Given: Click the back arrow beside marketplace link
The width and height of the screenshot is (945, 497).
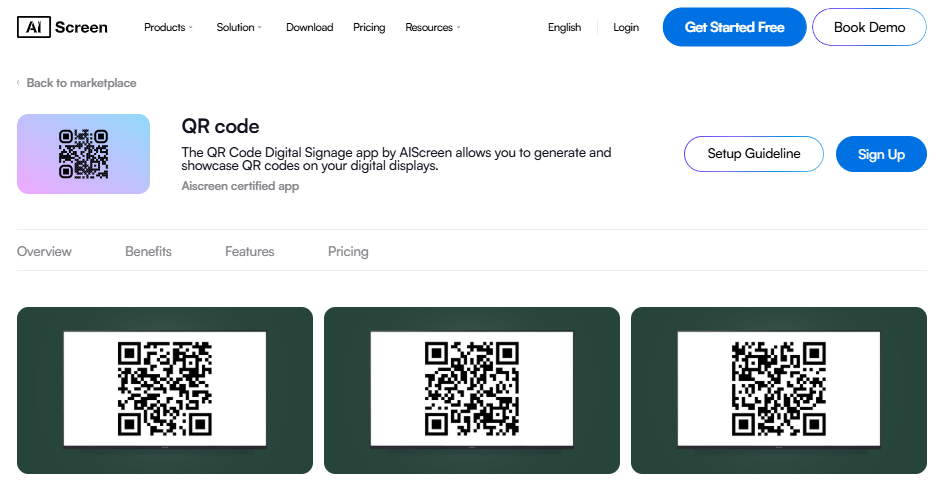Looking at the screenshot, I should click(x=18, y=83).
